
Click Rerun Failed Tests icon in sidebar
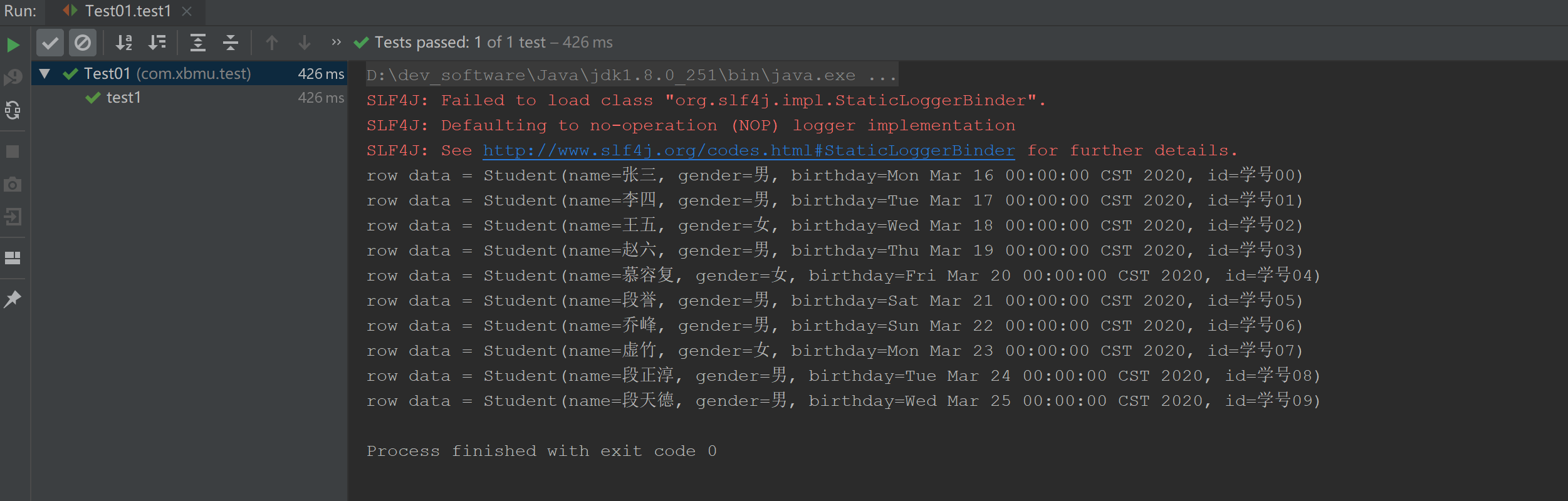tap(13, 77)
